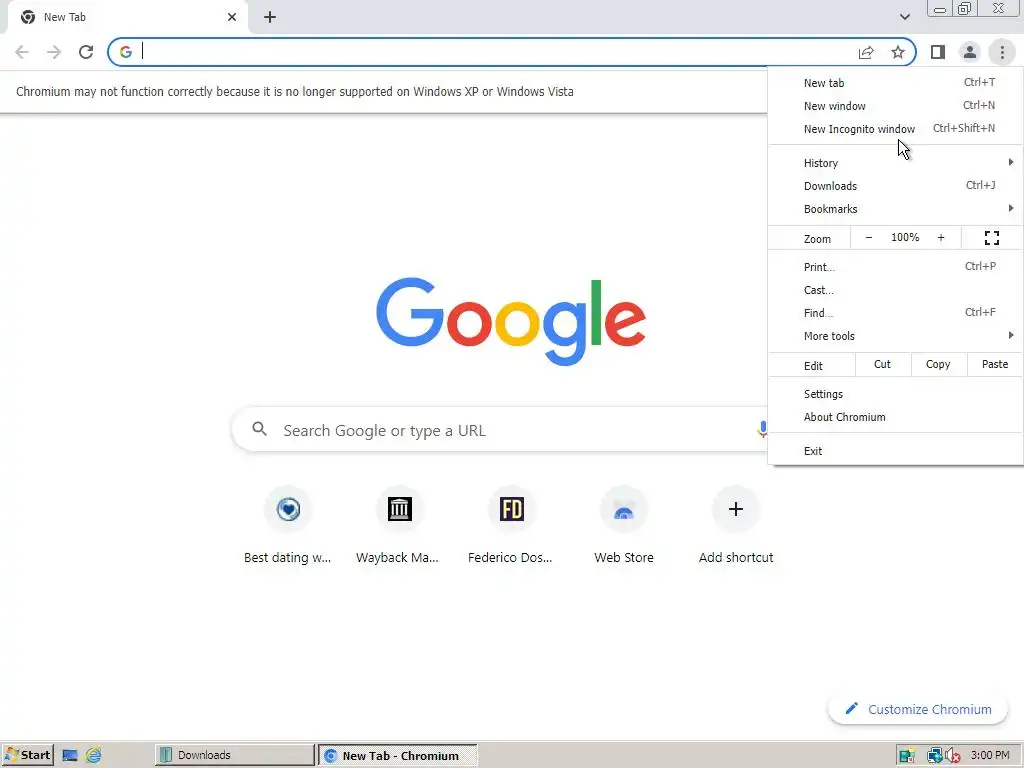The width and height of the screenshot is (1024, 768).
Task: Click the share page icon in address bar
Action: (866, 52)
